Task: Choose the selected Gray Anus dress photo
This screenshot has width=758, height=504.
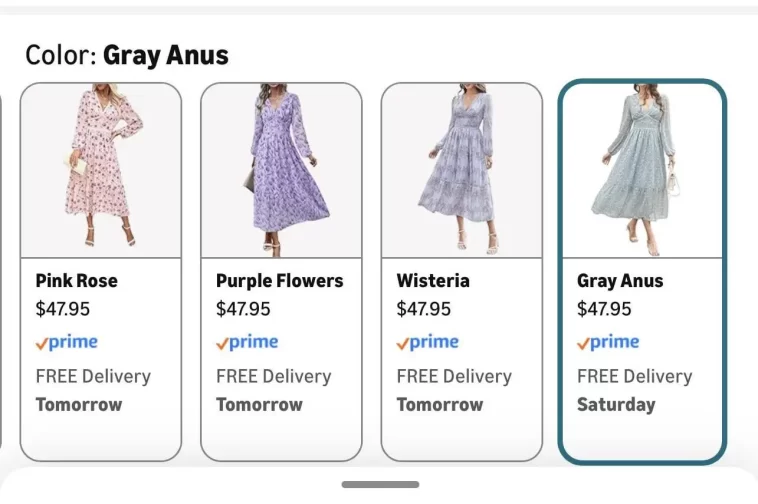Action: tap(642, 170)
